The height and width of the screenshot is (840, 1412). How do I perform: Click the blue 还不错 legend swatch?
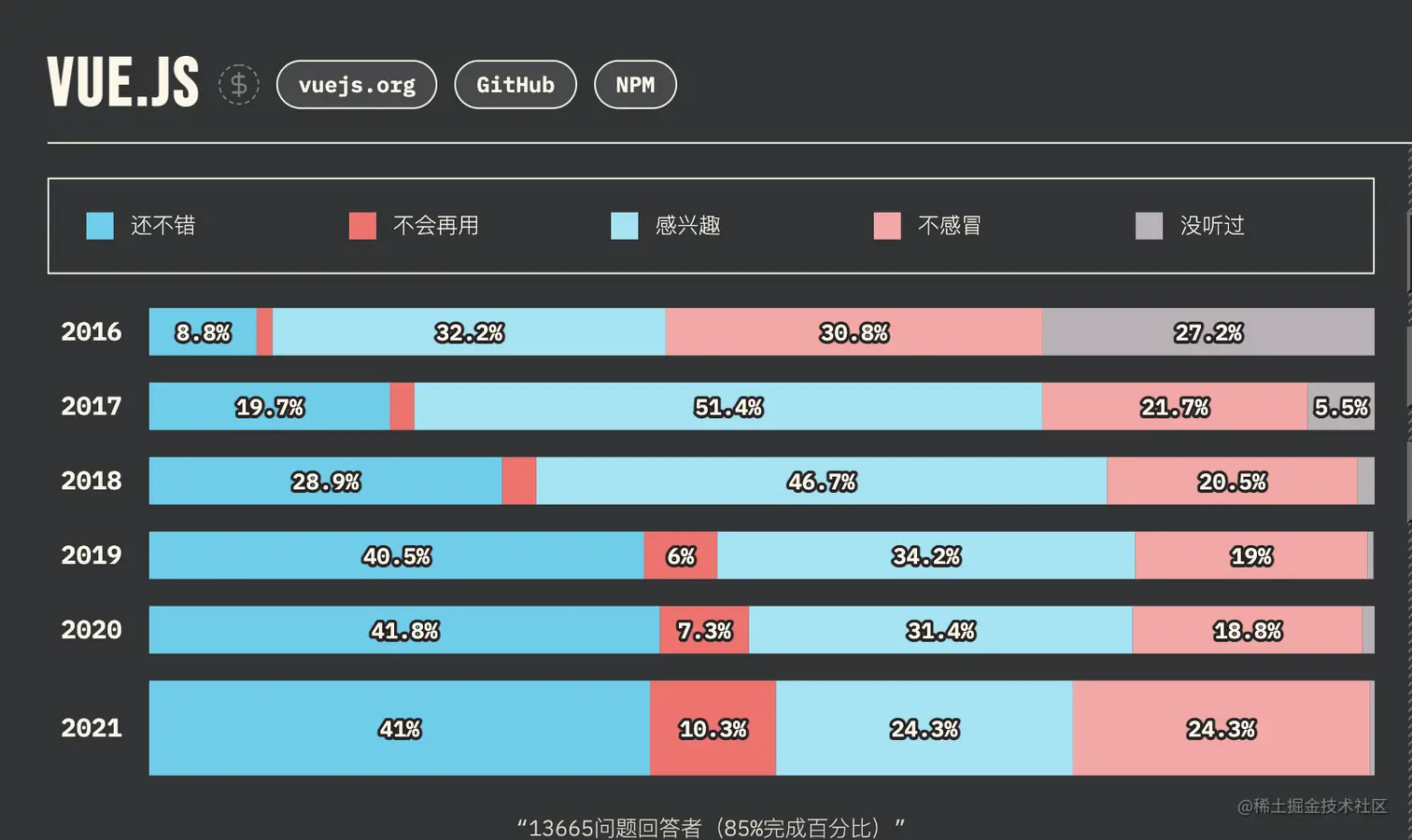[x=100, y=226]
